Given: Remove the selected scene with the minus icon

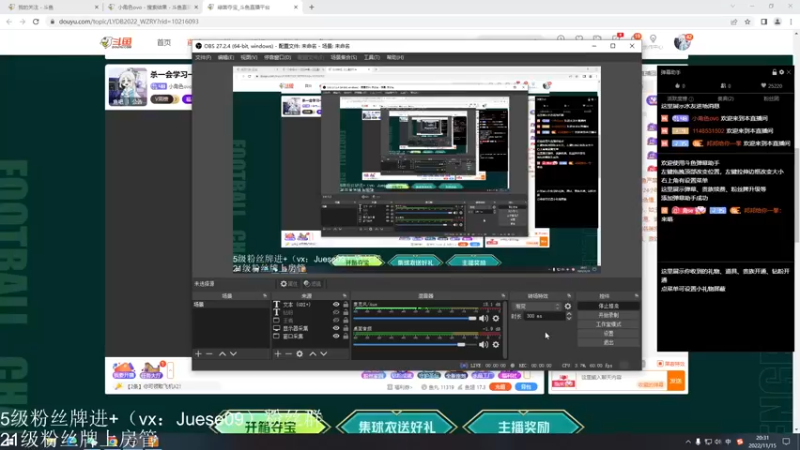Looking at the screenshot, I should pos(209,354).
